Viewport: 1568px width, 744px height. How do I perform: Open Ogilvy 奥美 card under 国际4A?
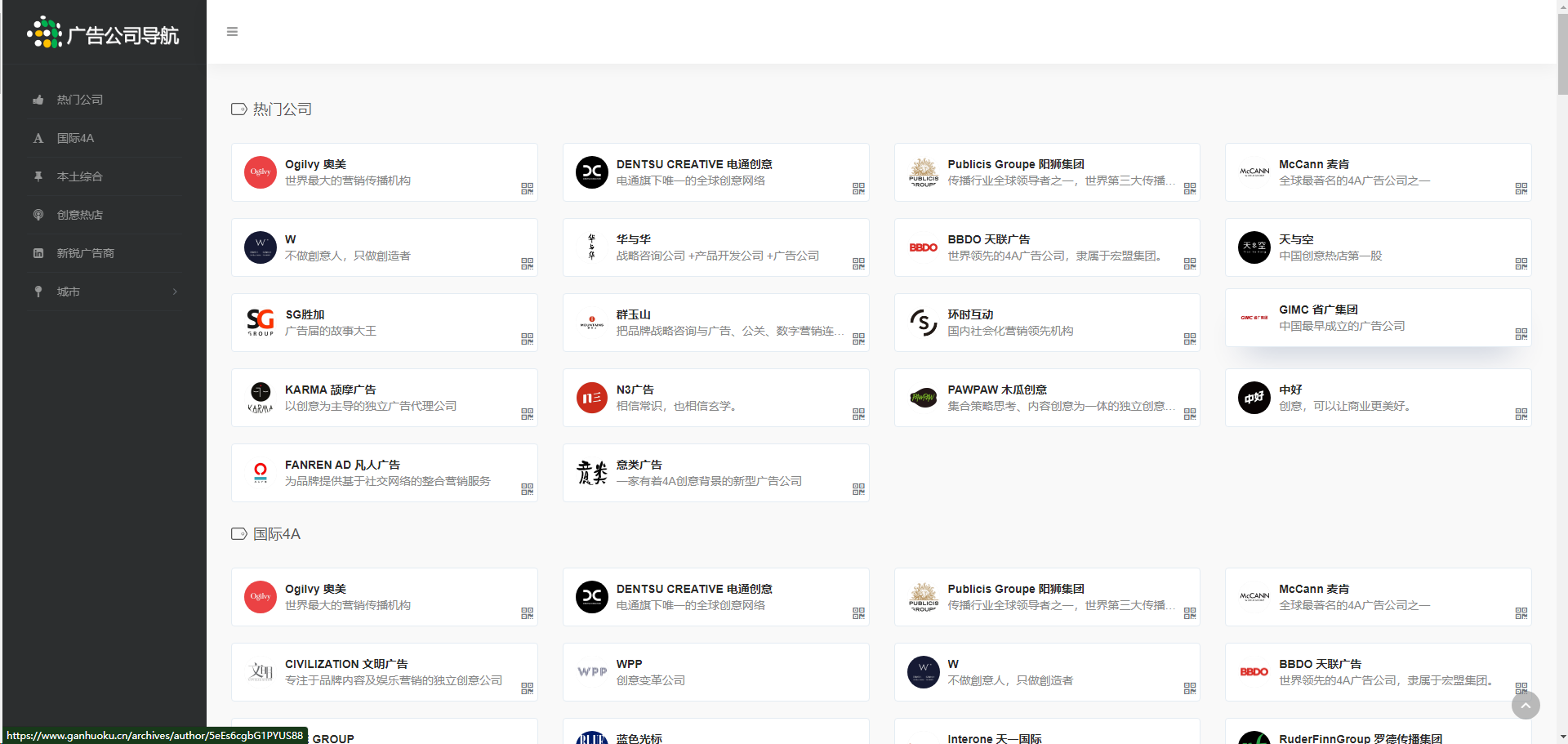click(385, 597)
